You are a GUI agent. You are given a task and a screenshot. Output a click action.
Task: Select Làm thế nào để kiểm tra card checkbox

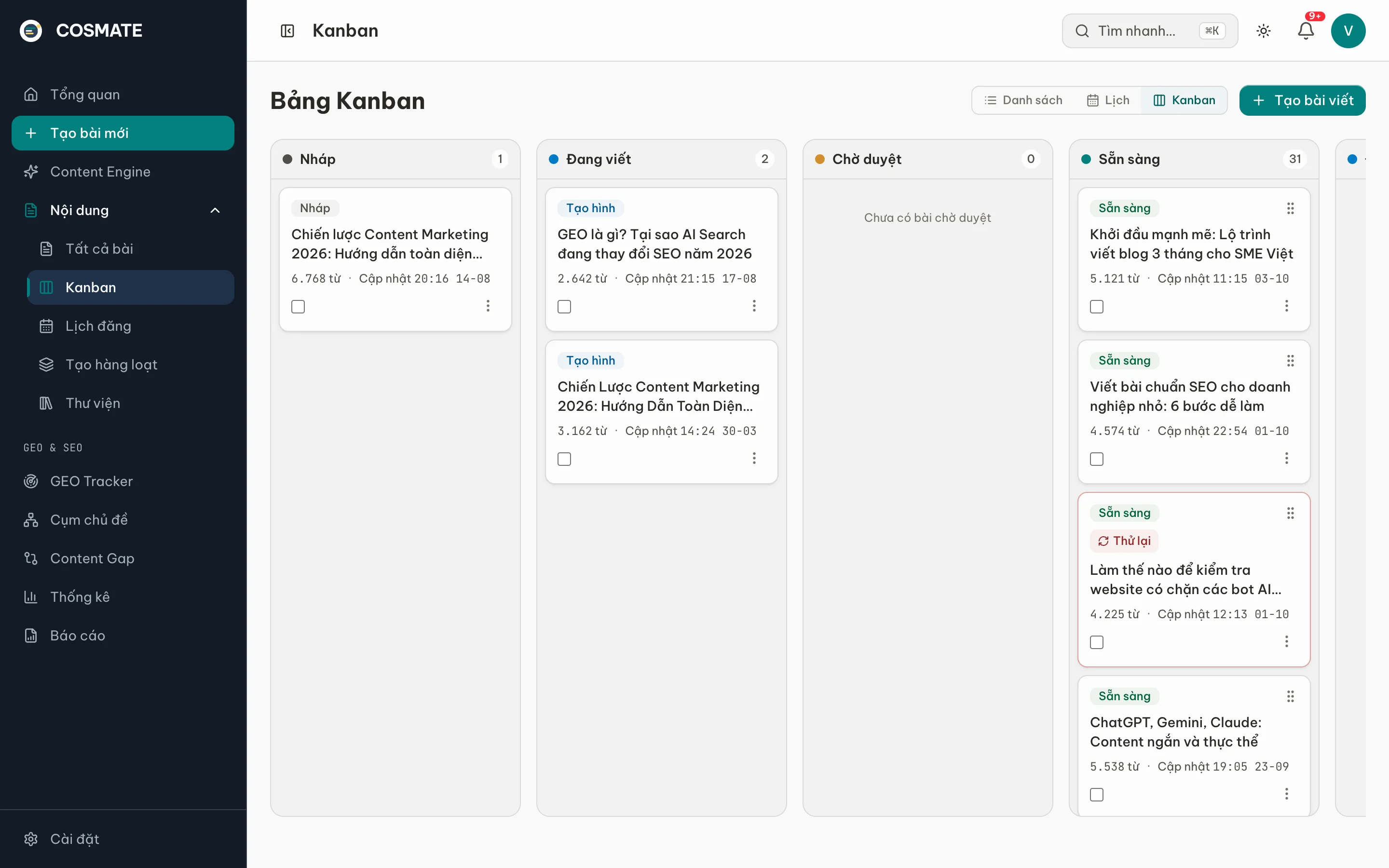[1097, 642]
